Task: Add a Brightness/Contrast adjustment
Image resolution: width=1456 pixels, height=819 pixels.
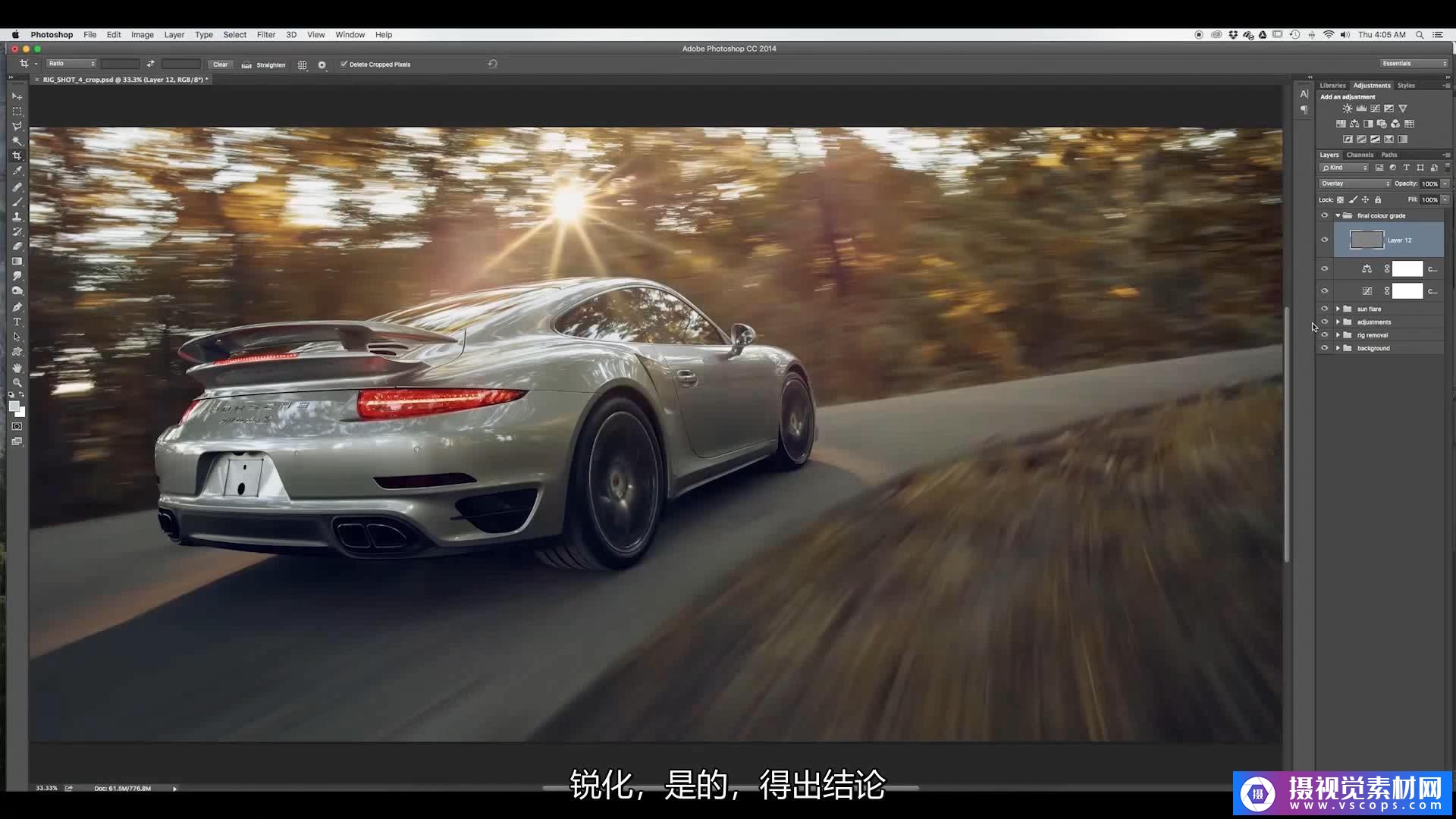Action: 1348,108
